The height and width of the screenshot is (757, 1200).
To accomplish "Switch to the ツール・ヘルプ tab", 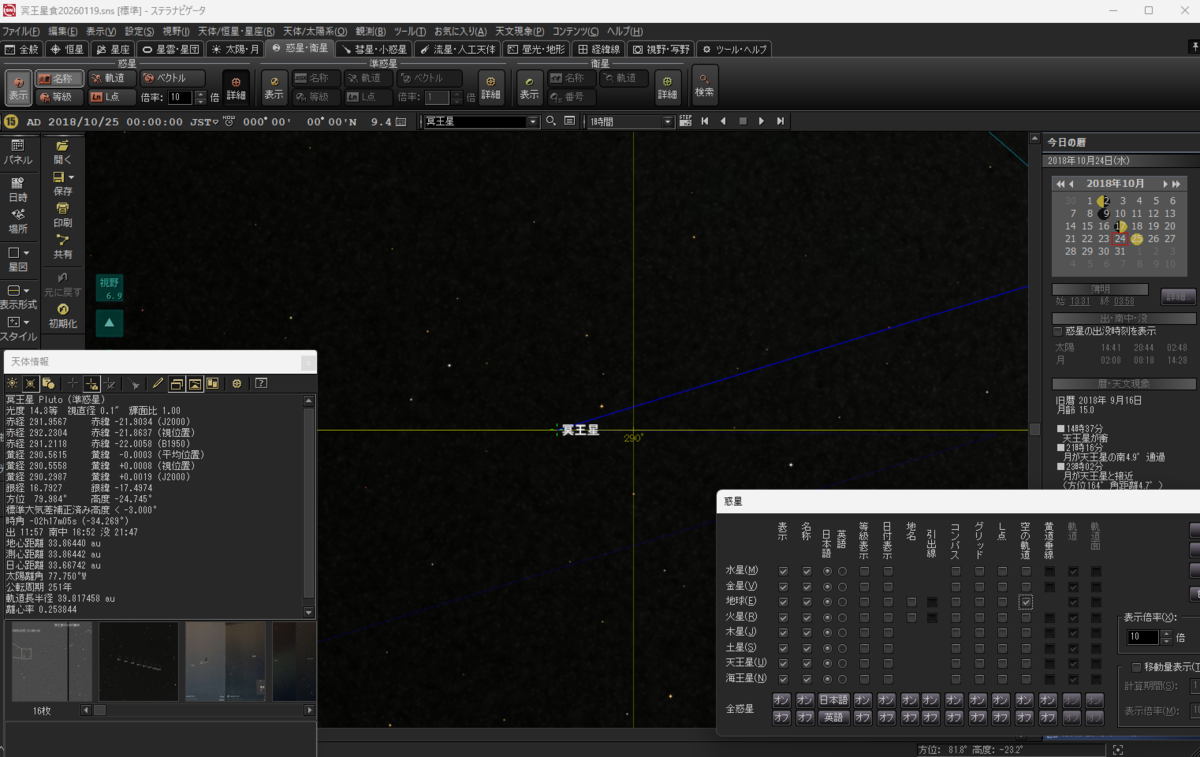I will coord(734,49).
